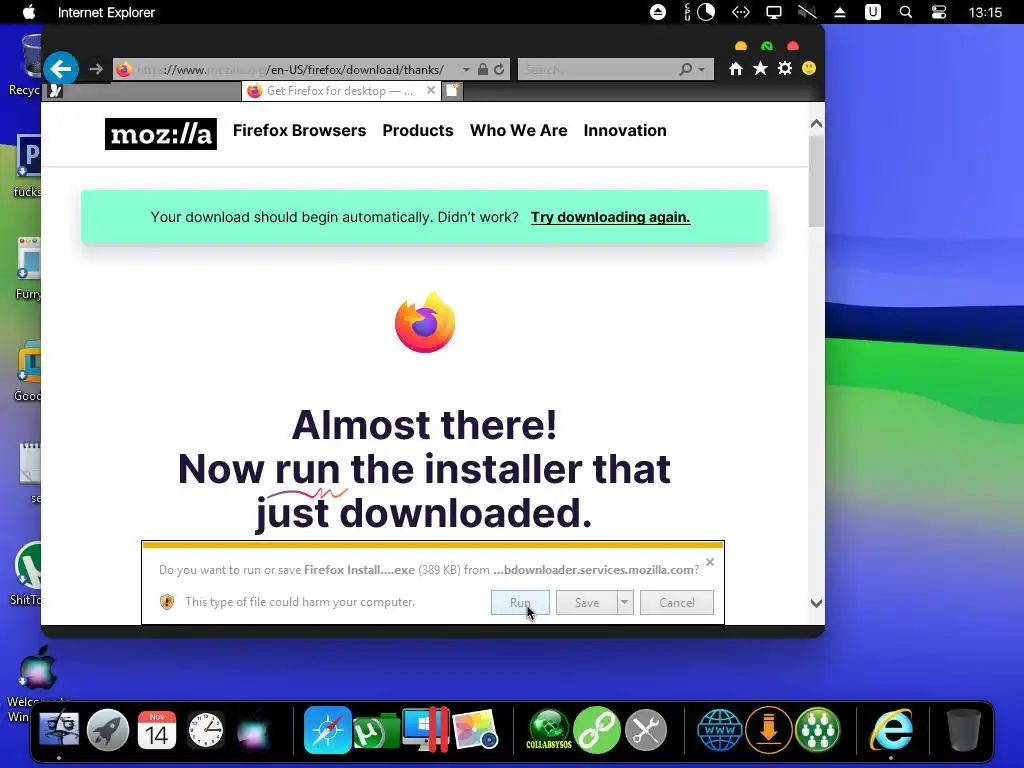1024x768 pixels.
Task: Click the clock showing 13:15
Action: coord(985,12)
